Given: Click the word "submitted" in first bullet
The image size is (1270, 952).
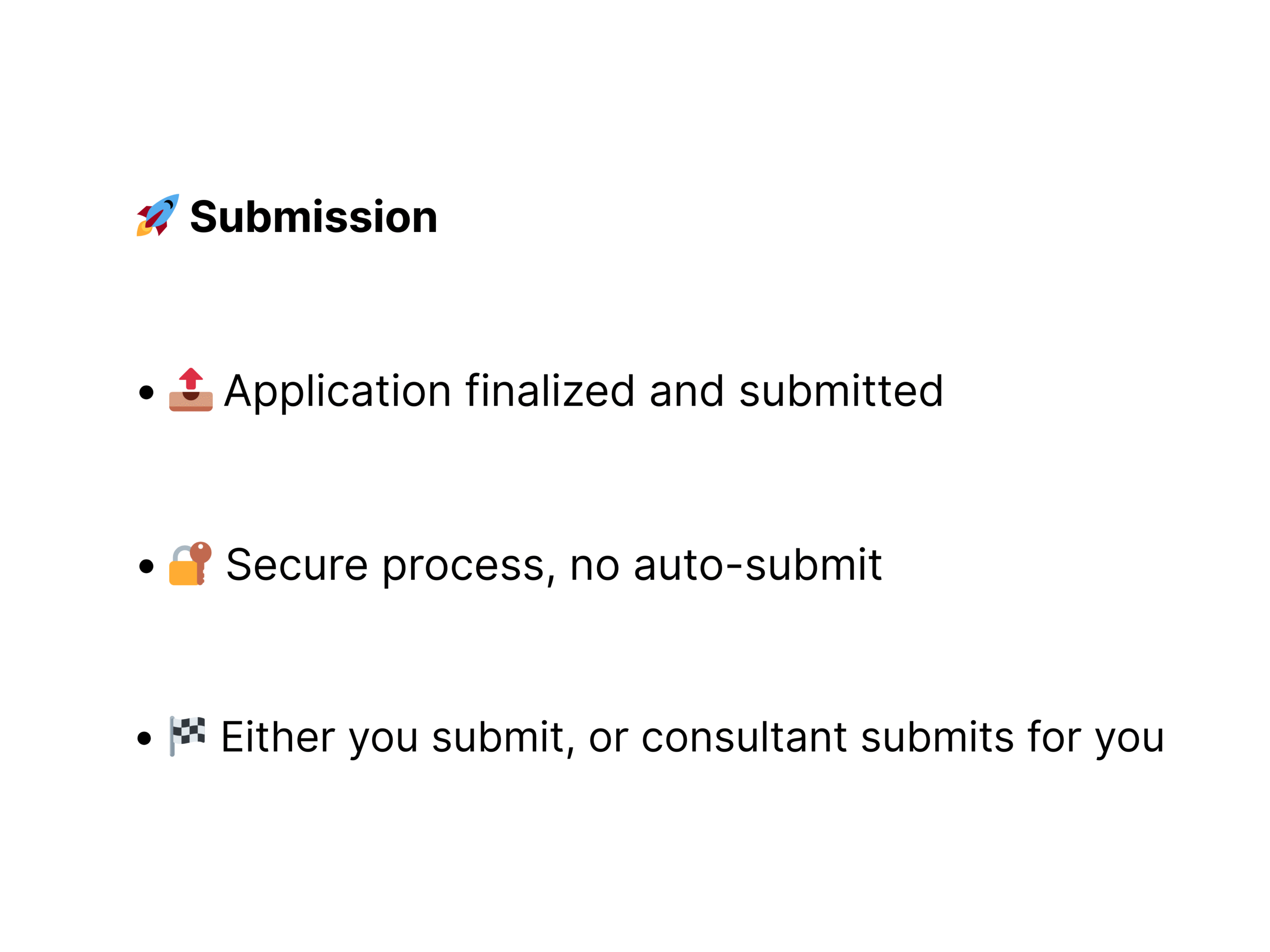Looking at the screenshot, I should (841, 391).
